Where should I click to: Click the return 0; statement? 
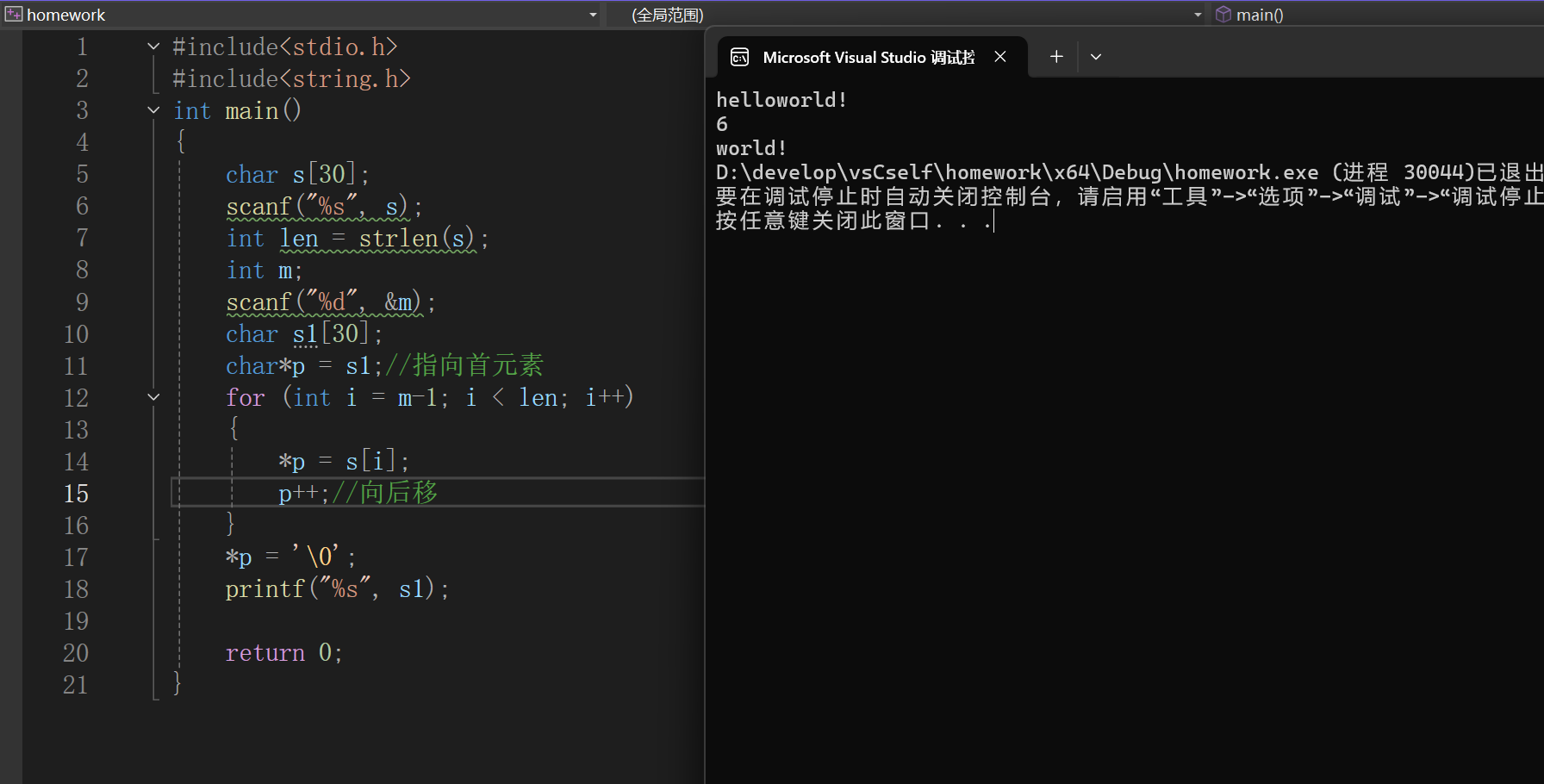284,653
